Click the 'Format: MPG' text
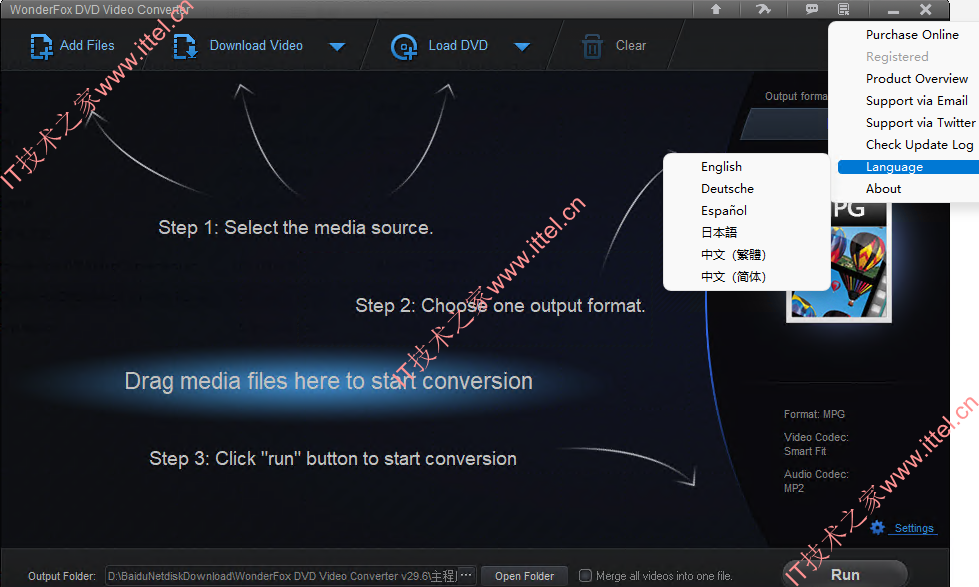Viewport: 979px width, 587px height. (814, 414)
